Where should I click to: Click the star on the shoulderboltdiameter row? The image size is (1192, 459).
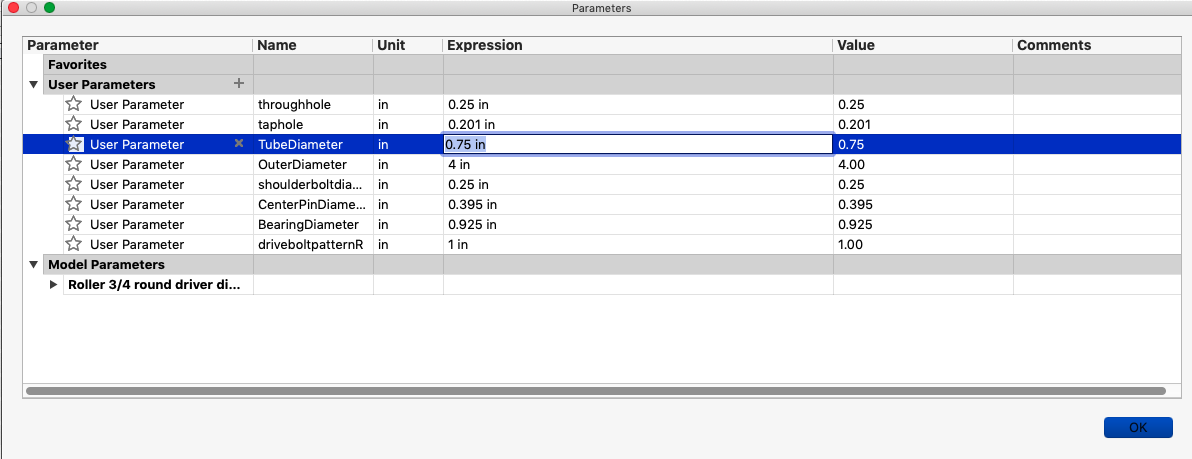pyautogui.click(x=73, y=184)
